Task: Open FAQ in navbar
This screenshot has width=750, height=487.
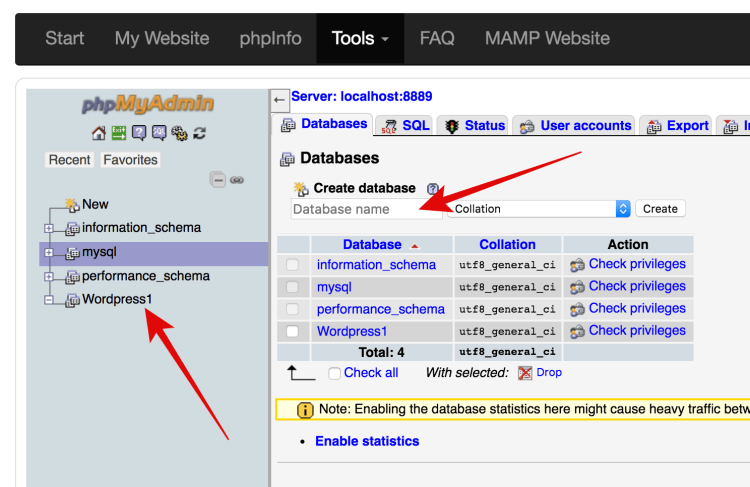Action: pos(437,38)
